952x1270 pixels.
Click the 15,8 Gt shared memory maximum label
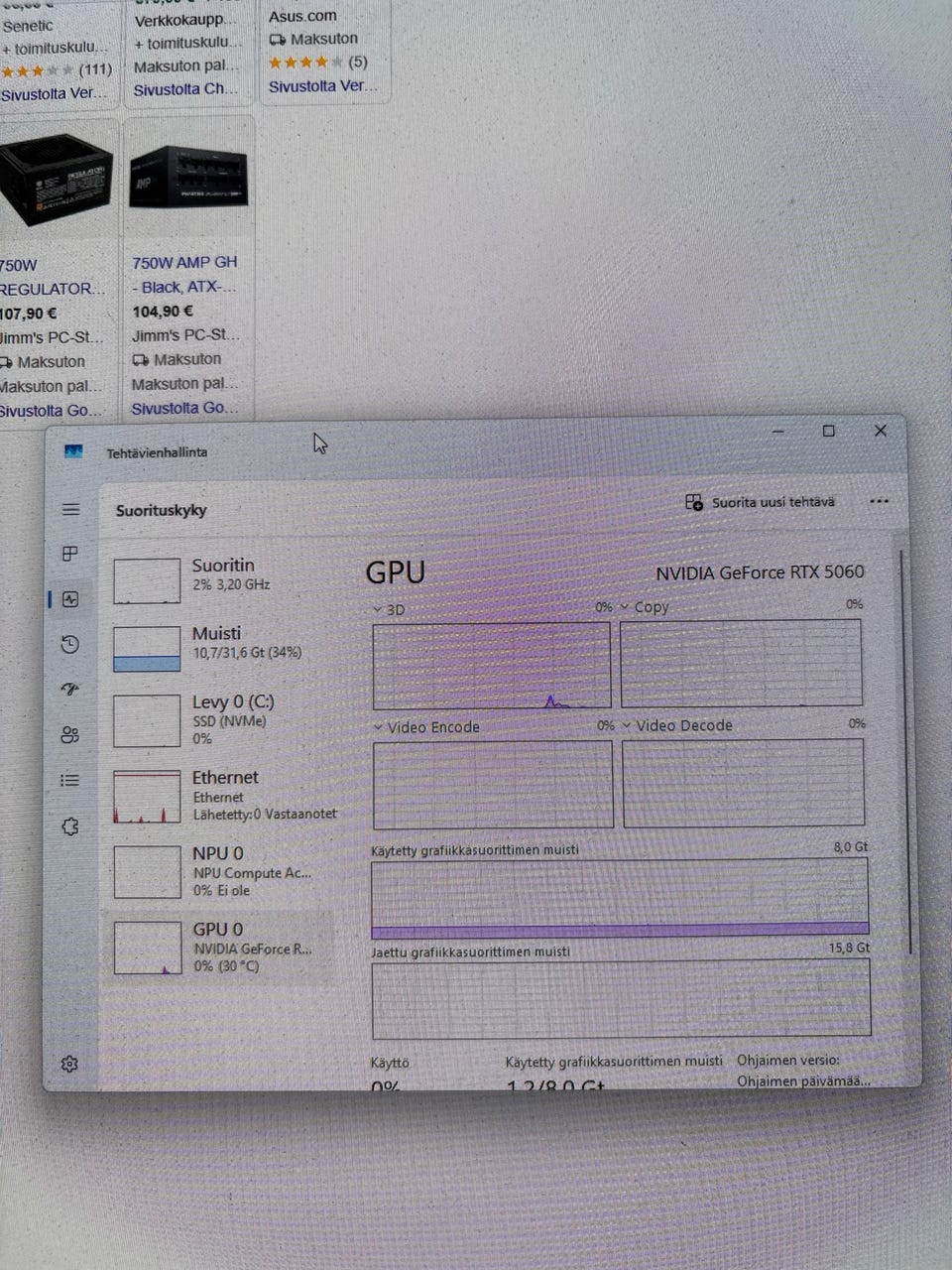(849, 948)
